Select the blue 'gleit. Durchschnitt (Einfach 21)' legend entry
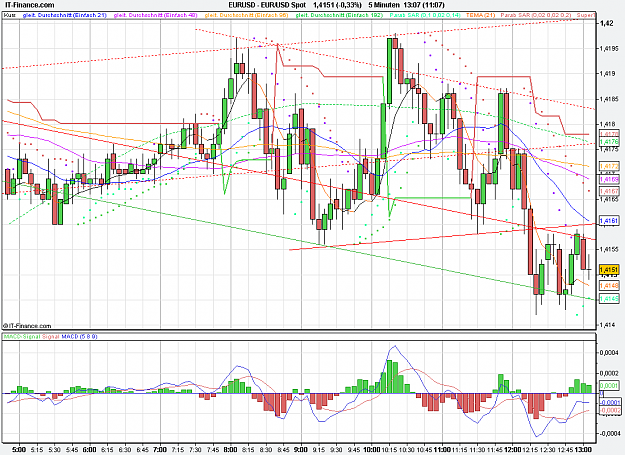The image size is (625, 455). tap(65, 15)
